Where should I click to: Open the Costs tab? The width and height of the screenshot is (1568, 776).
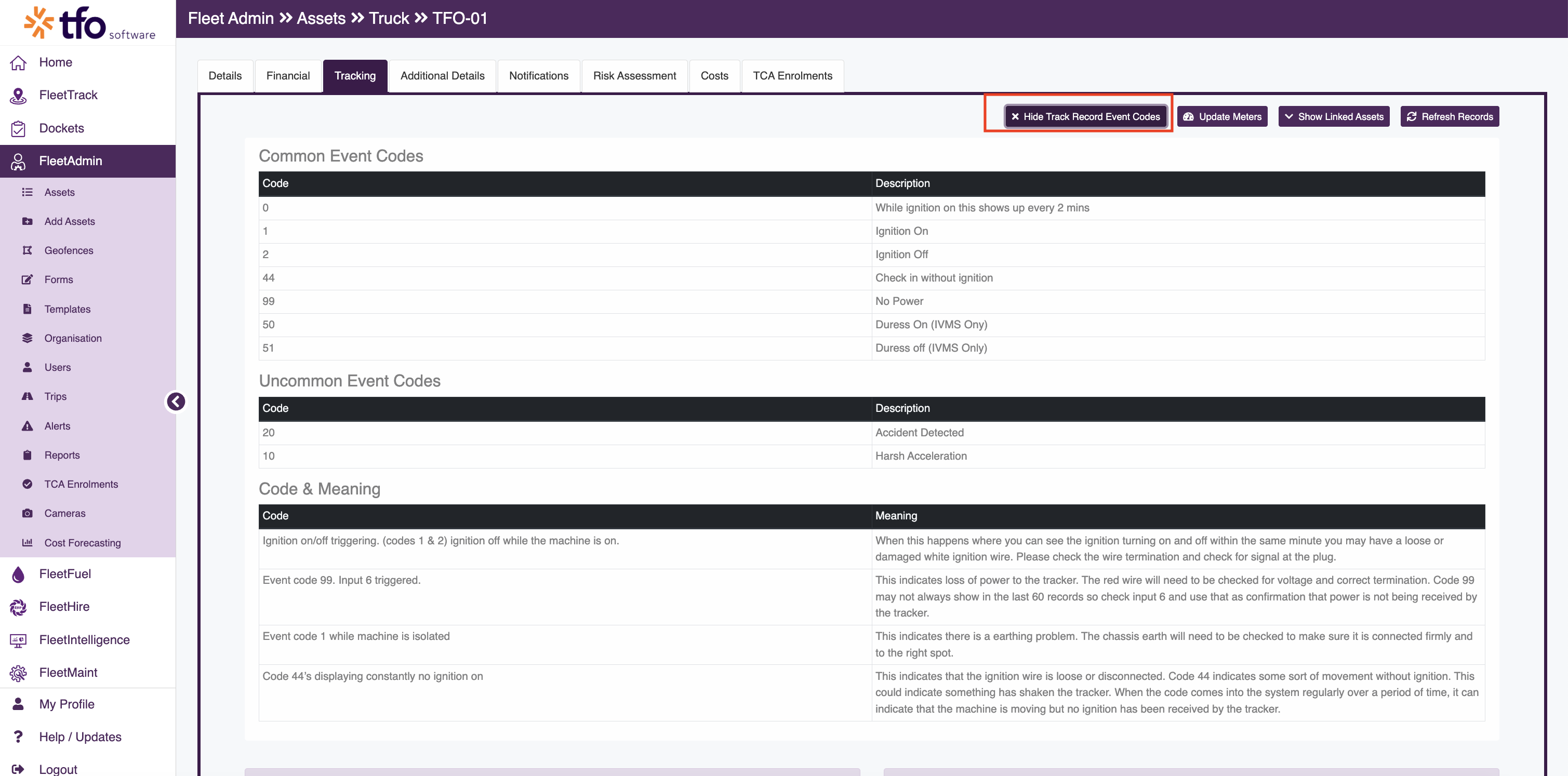[714, 75]
